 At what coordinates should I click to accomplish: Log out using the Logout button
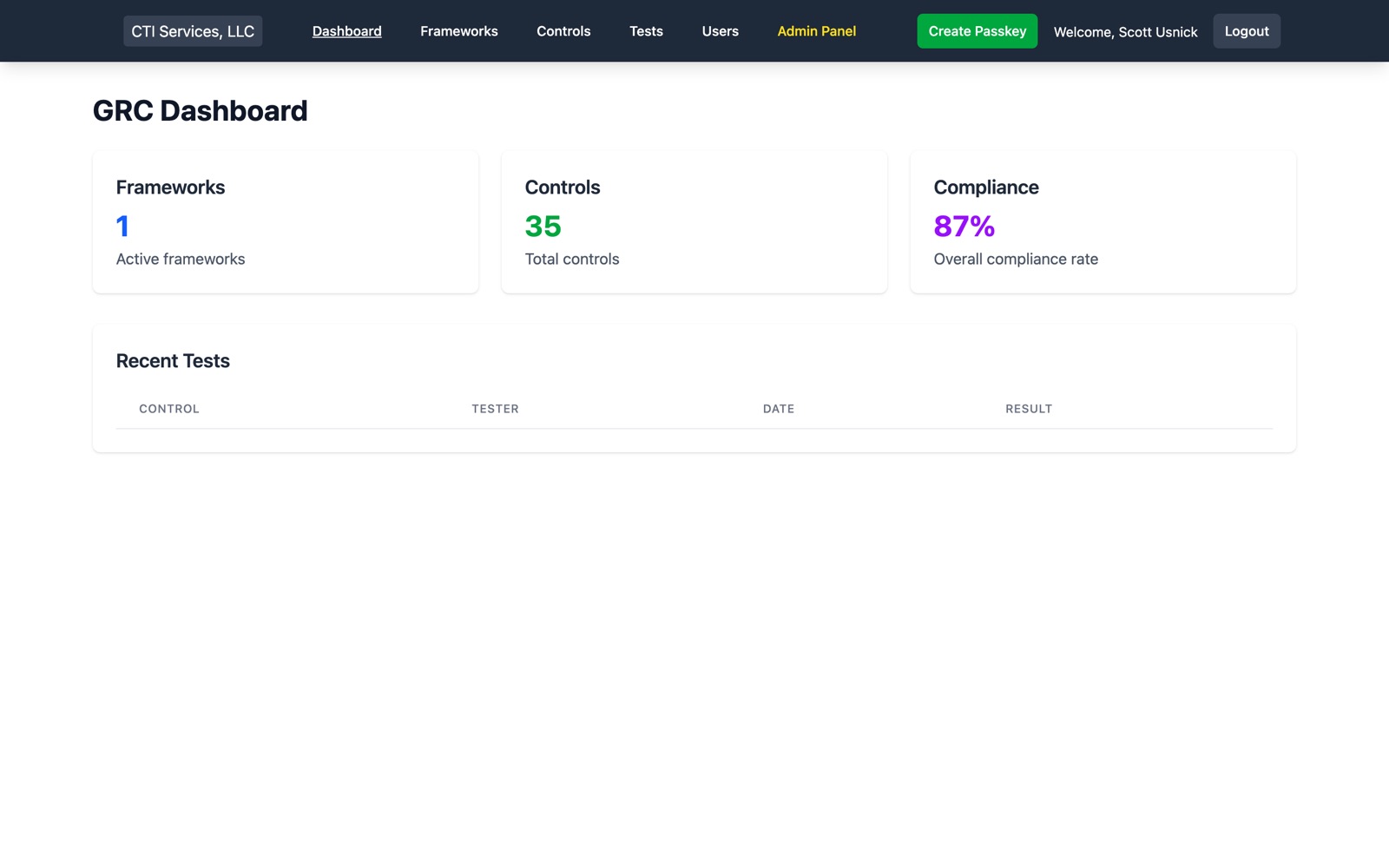tap(1247, 31)
